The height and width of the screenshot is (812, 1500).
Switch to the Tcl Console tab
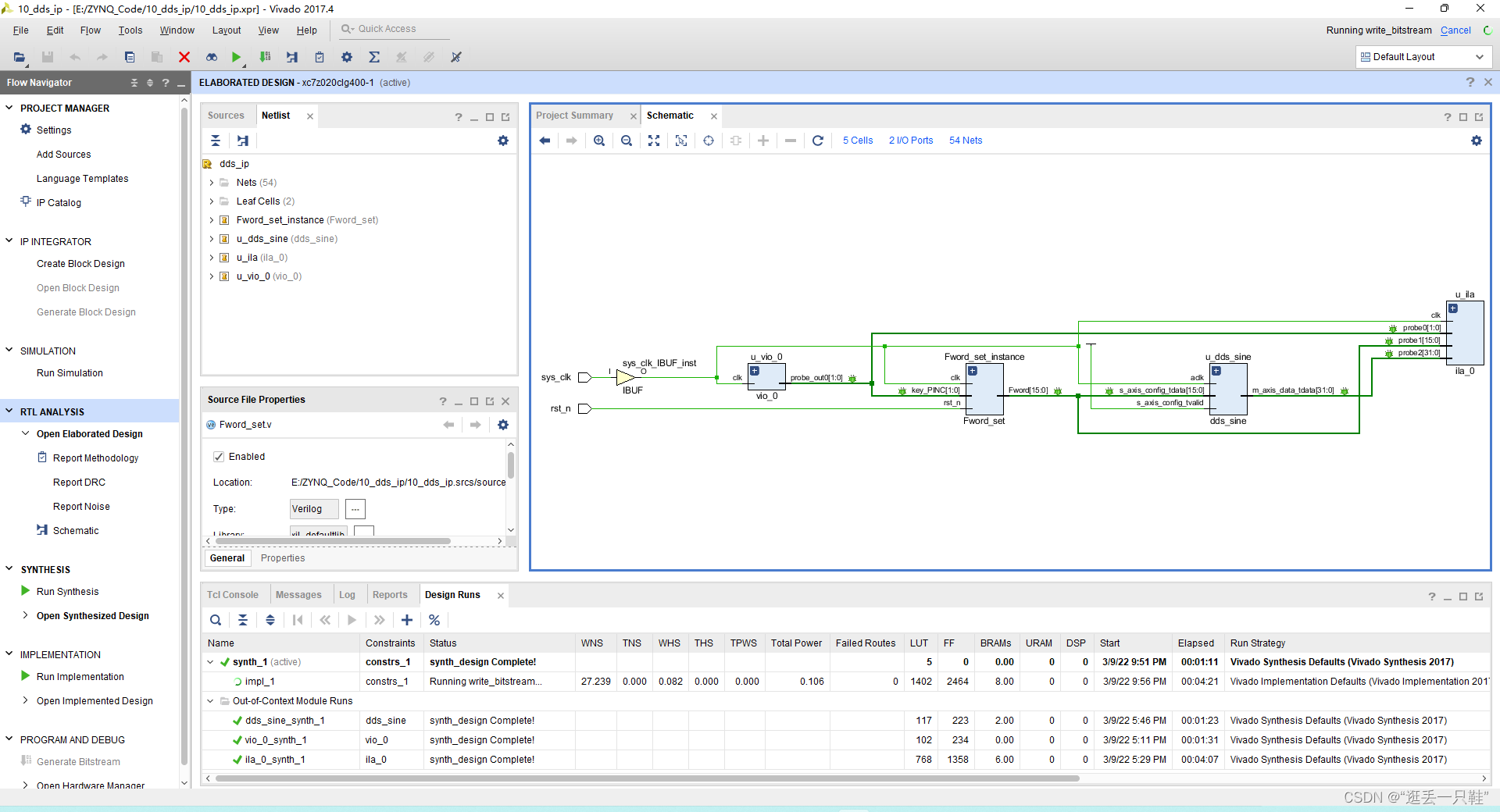point(232,595)
